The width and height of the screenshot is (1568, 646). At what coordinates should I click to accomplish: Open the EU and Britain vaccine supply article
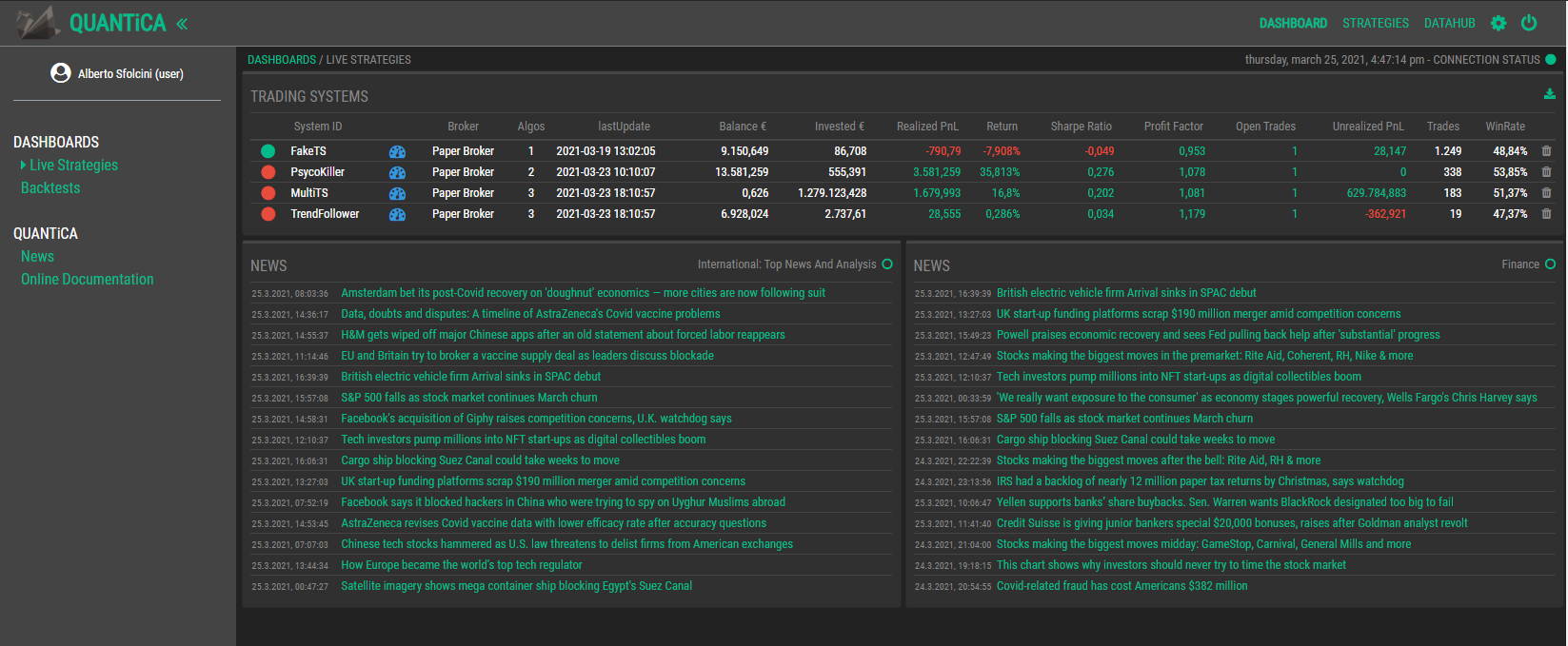(x=527, y=356)
